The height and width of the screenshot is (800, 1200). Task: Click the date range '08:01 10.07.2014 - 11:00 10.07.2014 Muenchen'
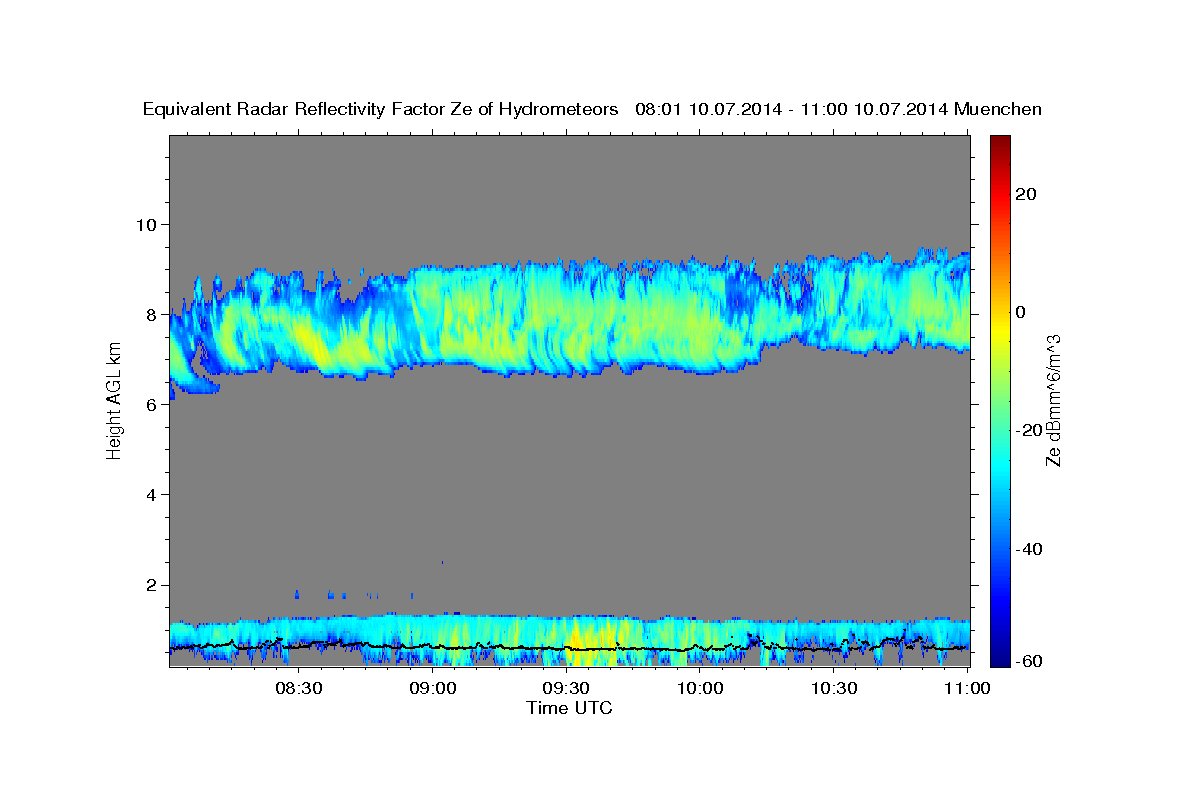pyautogui.click(x=838, y=110)
